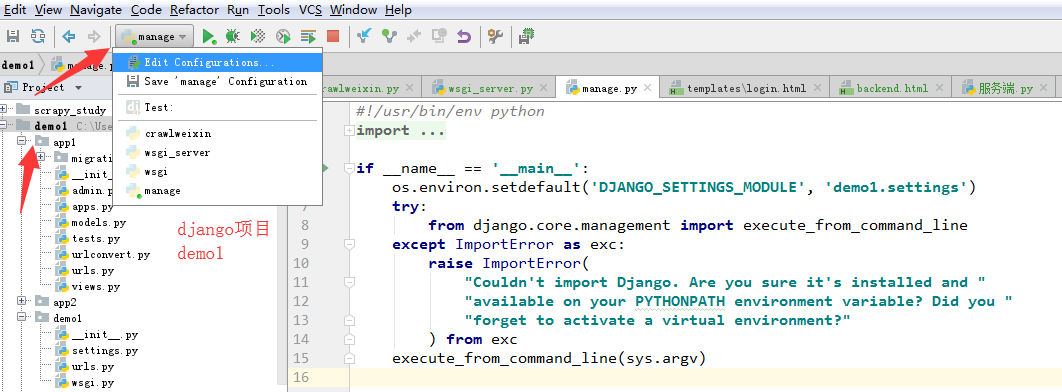
Task: Click the Save All toolbar icon
Action: tap(14, 37)
